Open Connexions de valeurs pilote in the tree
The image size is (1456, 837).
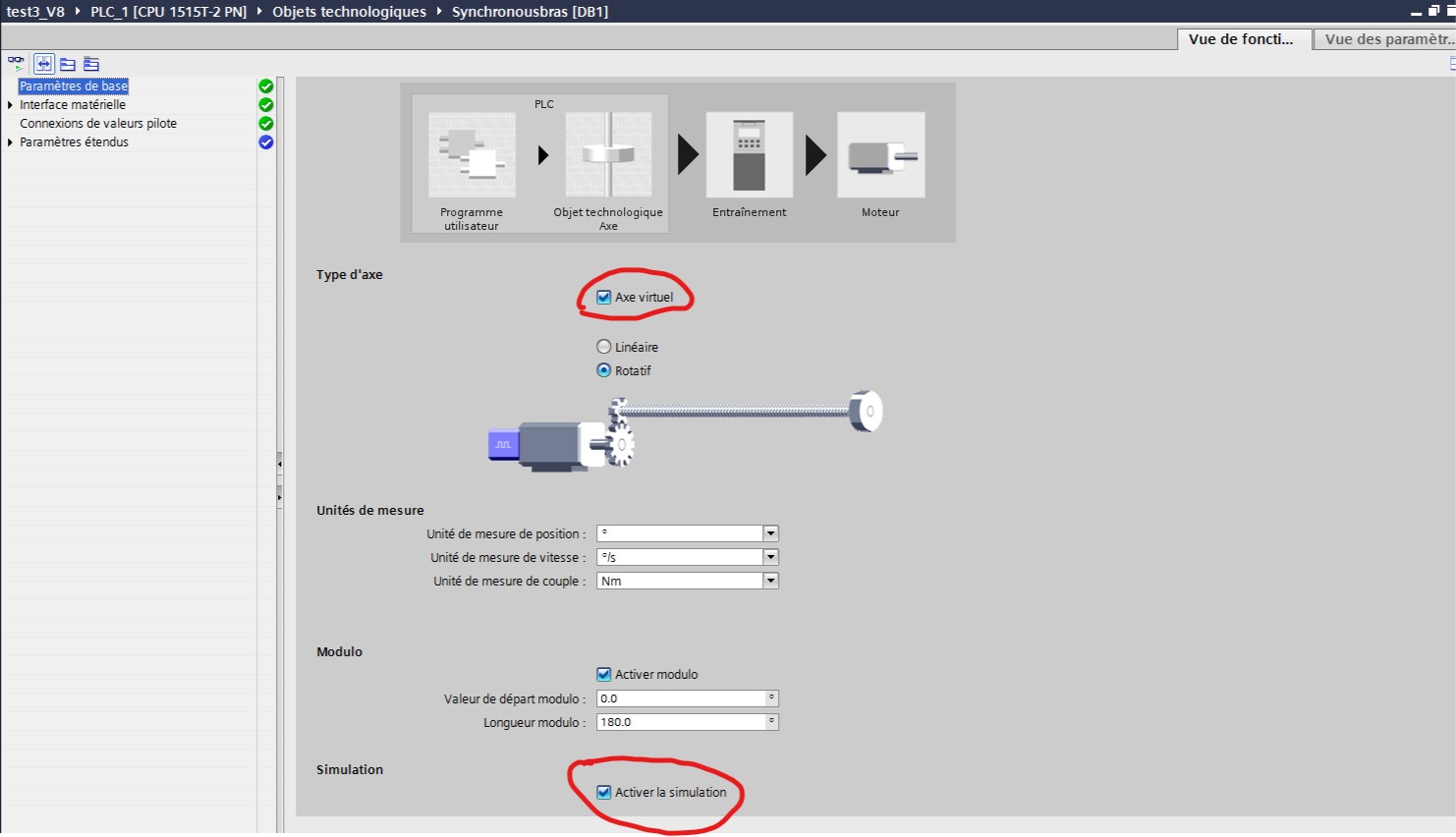98,124
